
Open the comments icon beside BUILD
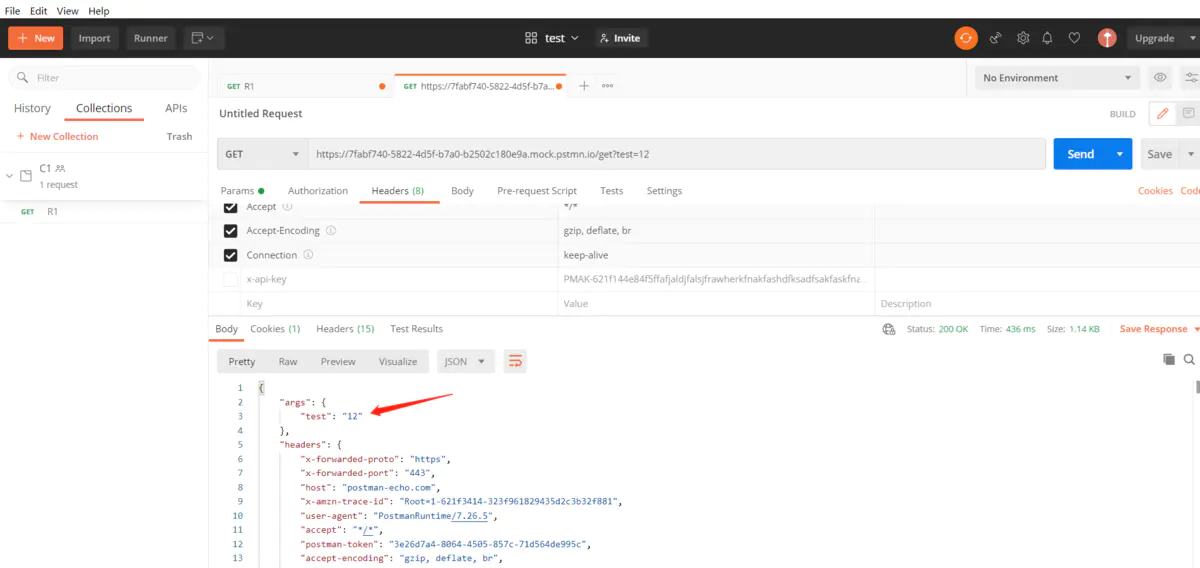[x=1188, y=114]
